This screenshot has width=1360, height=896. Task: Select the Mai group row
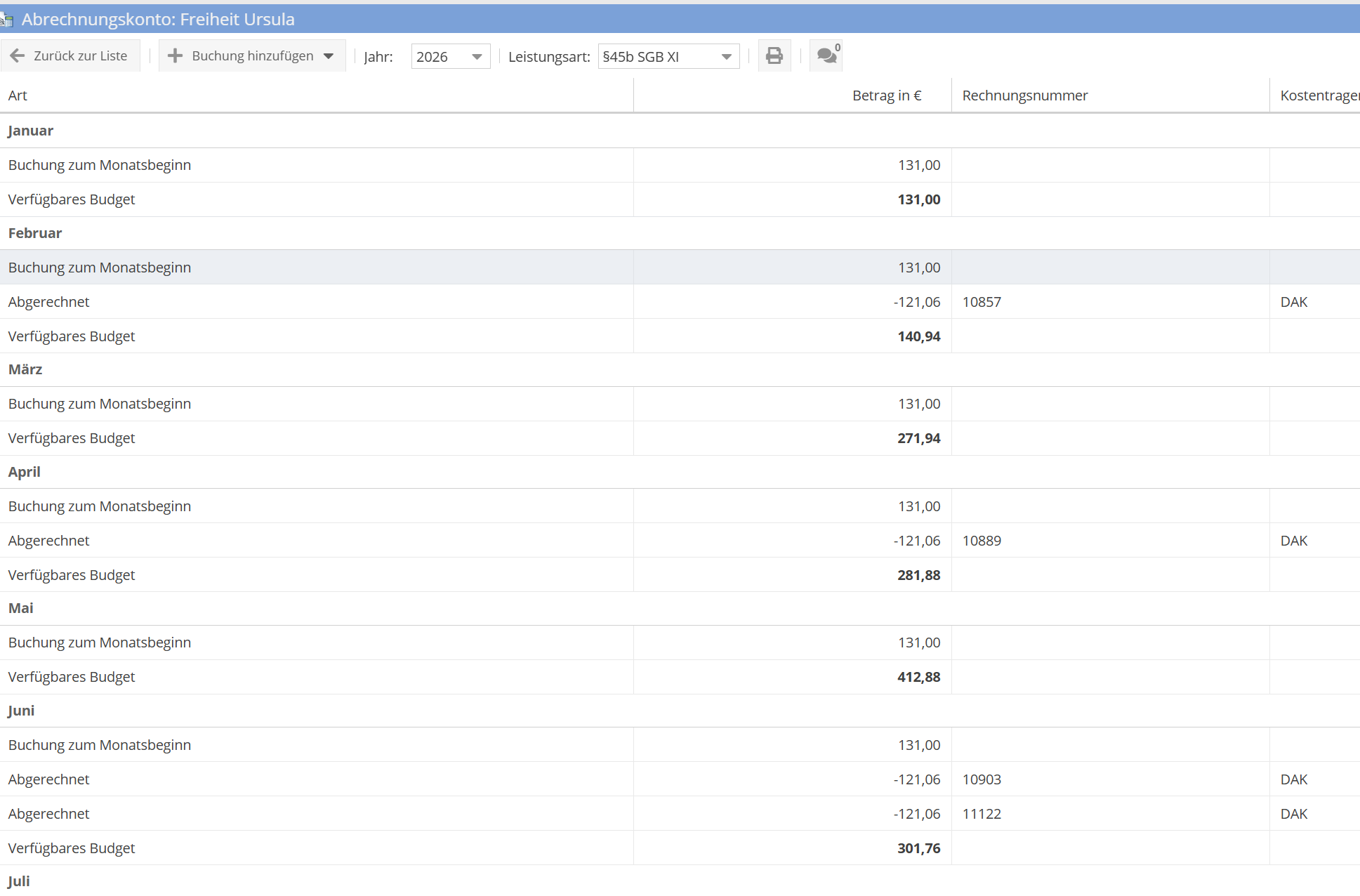(680, 608)
